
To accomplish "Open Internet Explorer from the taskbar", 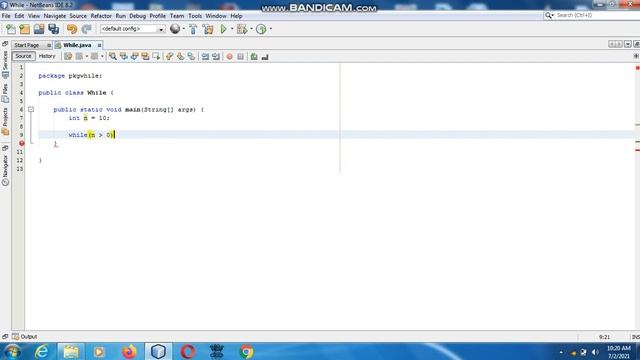I will (42, 351).
